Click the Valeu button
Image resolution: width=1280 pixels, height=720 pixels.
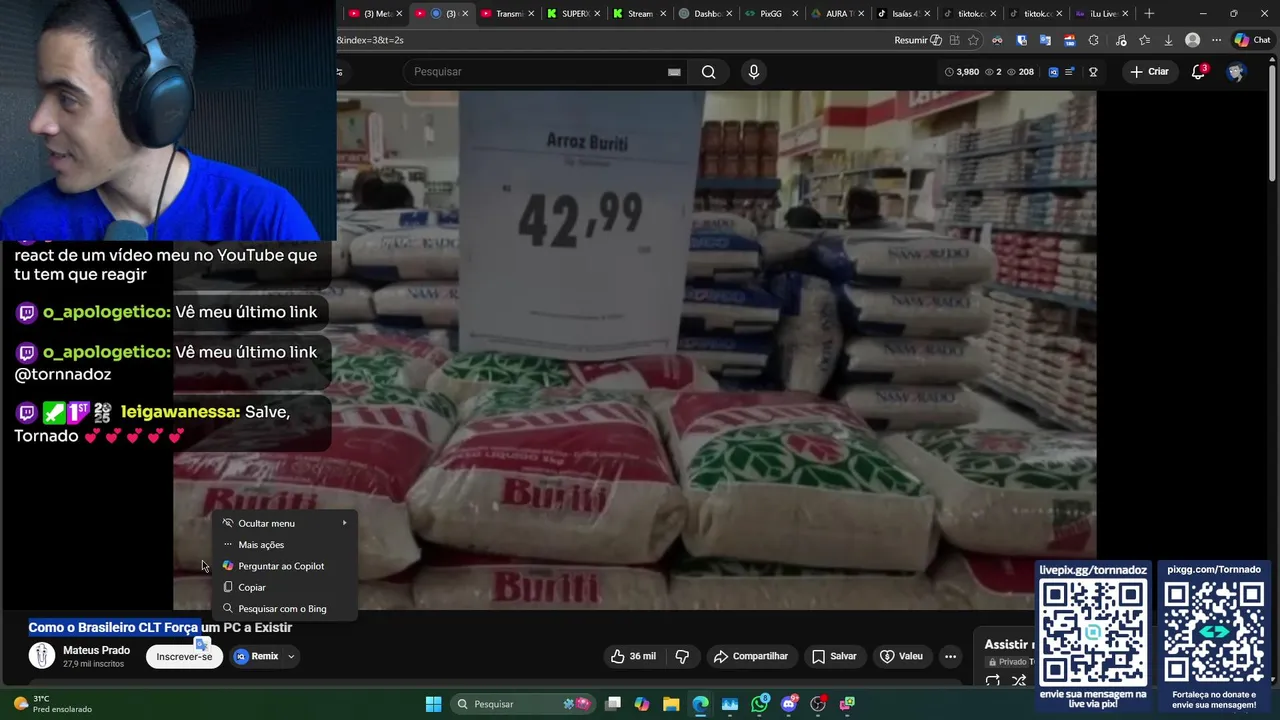point(901,656)
